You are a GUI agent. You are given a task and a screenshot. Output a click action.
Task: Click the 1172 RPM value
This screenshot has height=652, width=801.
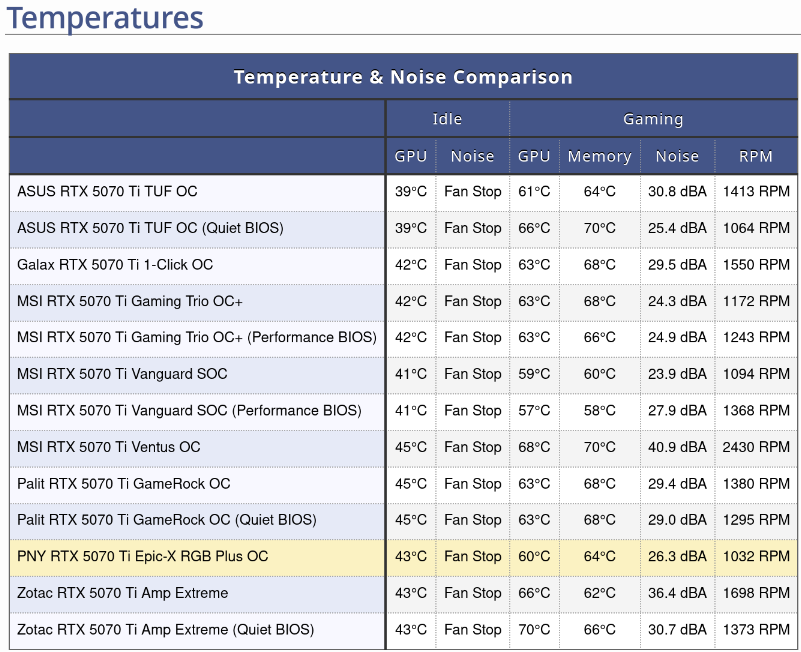tap(756, 301)
